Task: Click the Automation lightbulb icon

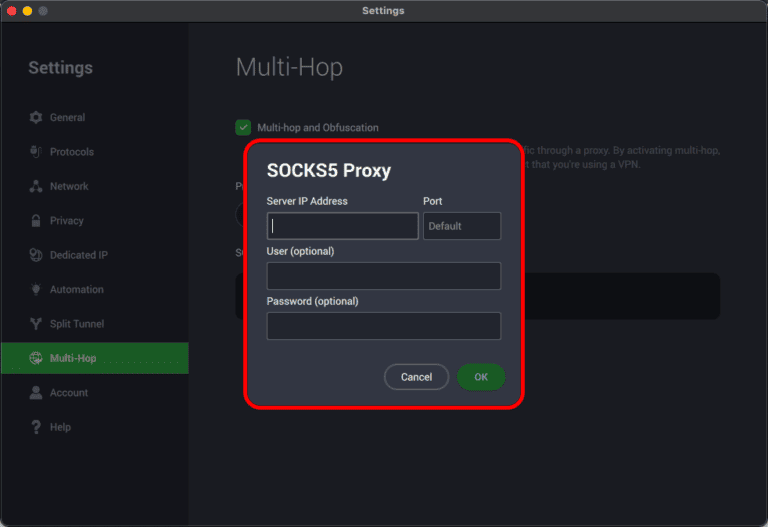Action: coord(36,289)
